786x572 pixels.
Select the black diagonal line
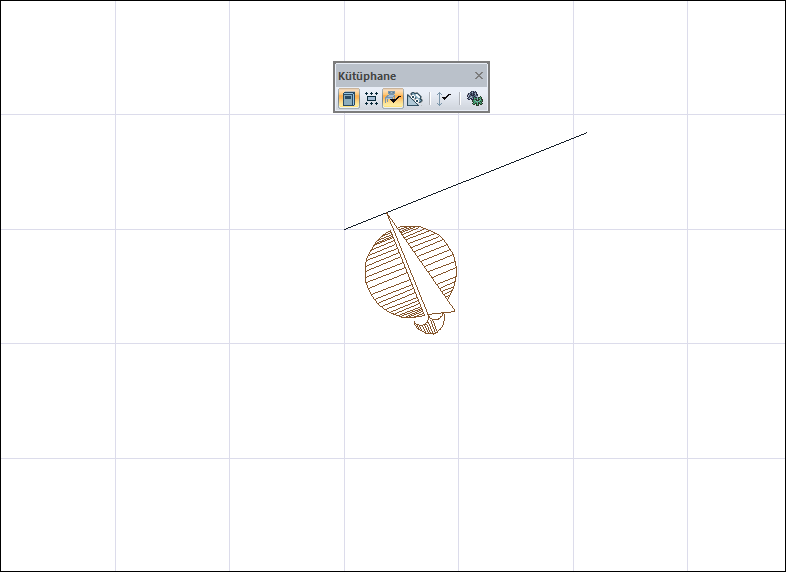click(x=466, y=181)
